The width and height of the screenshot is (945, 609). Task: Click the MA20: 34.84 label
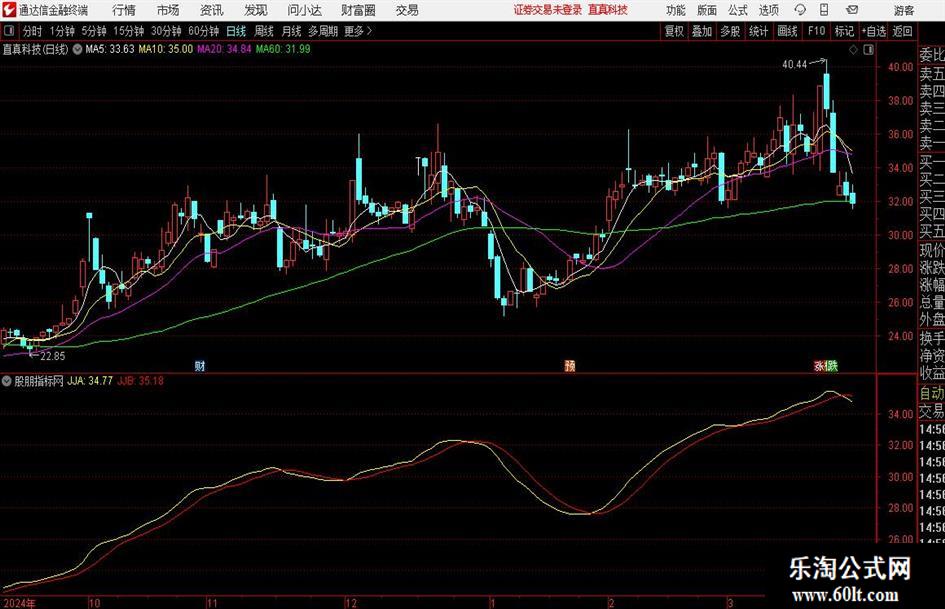click(x=224, y=49)
